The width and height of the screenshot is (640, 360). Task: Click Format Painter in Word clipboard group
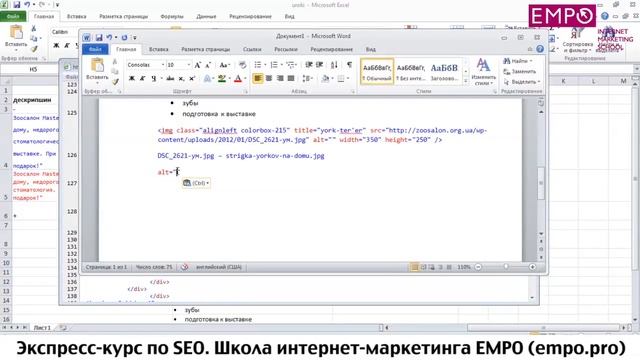pos(115,82)
